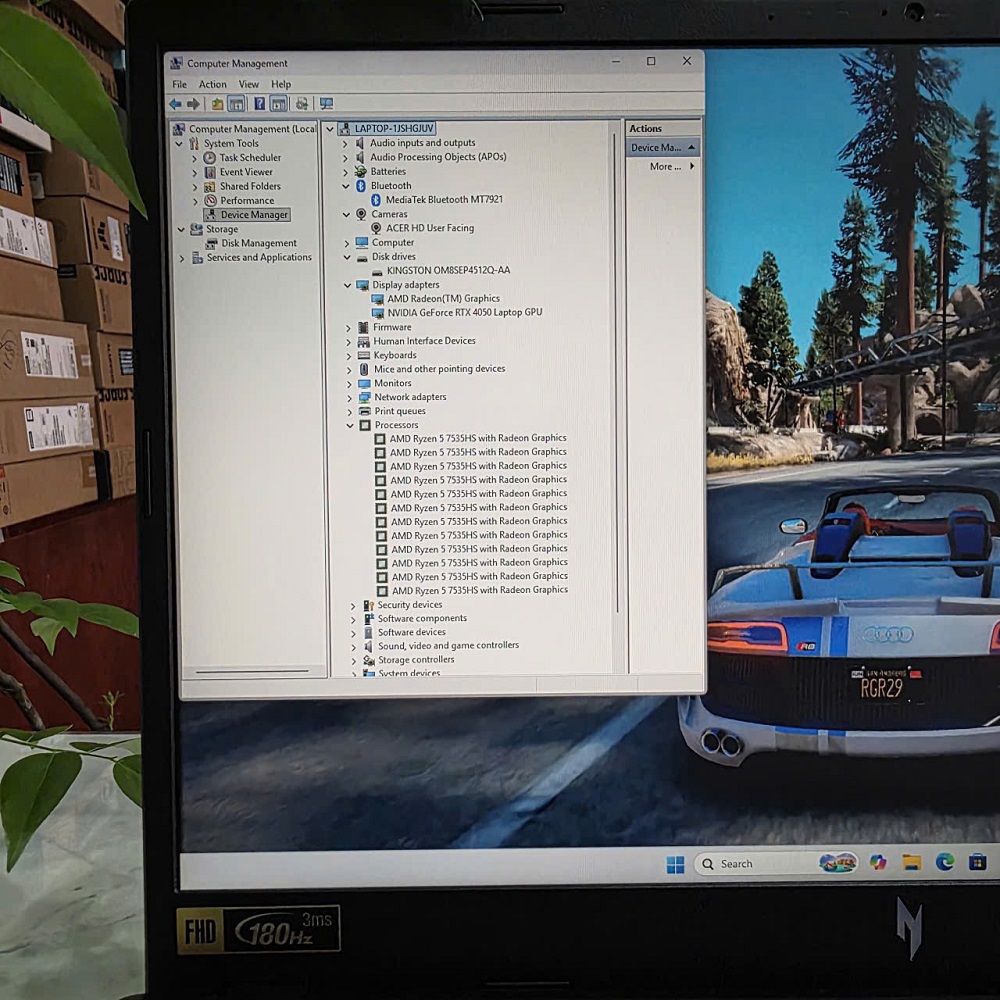Image resolution: width=1000 pixels, height=1000 pixels.
Task: Open the Help menu
Action: 281,84
